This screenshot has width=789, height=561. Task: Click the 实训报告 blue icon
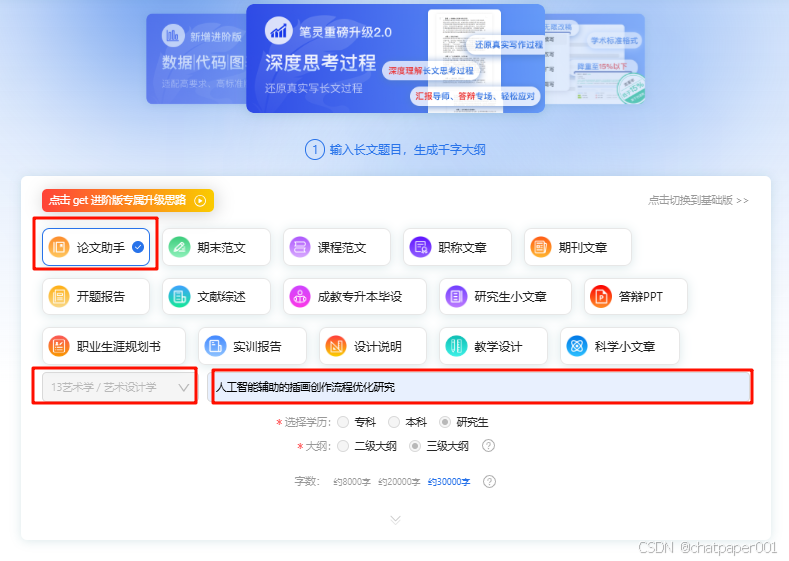coord(215,346)
